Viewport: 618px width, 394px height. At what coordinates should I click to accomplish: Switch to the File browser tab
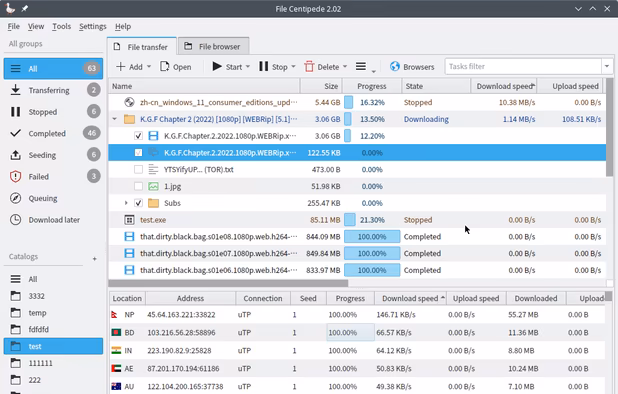pyautogui.click(x=213, y=46)
